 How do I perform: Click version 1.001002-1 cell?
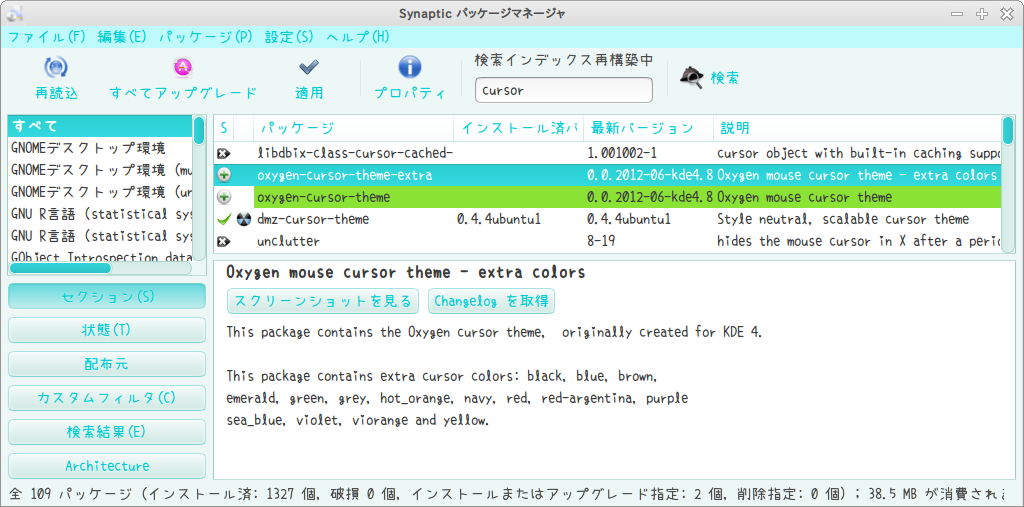click(620, 153)
